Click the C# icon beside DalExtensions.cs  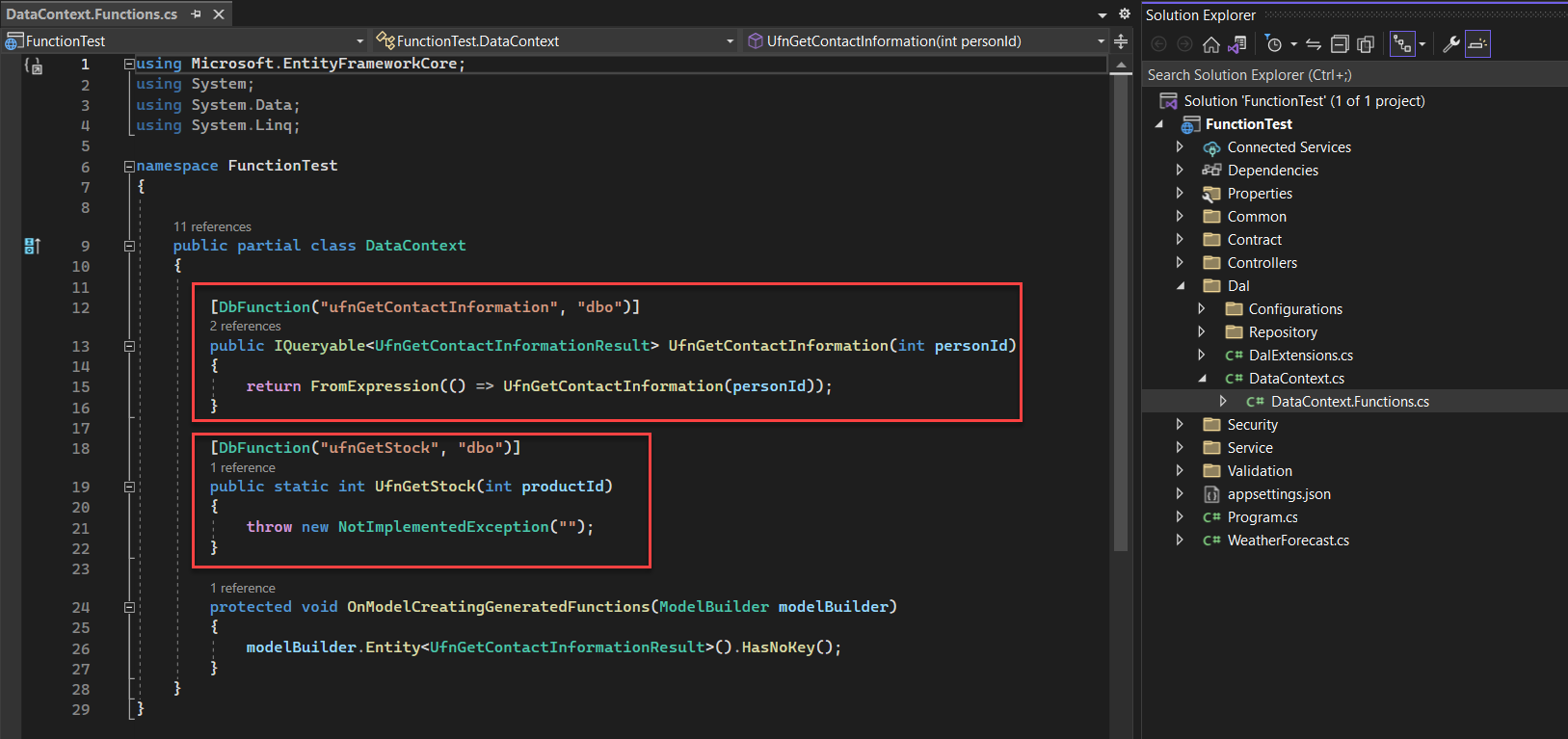pos(1234,356)
